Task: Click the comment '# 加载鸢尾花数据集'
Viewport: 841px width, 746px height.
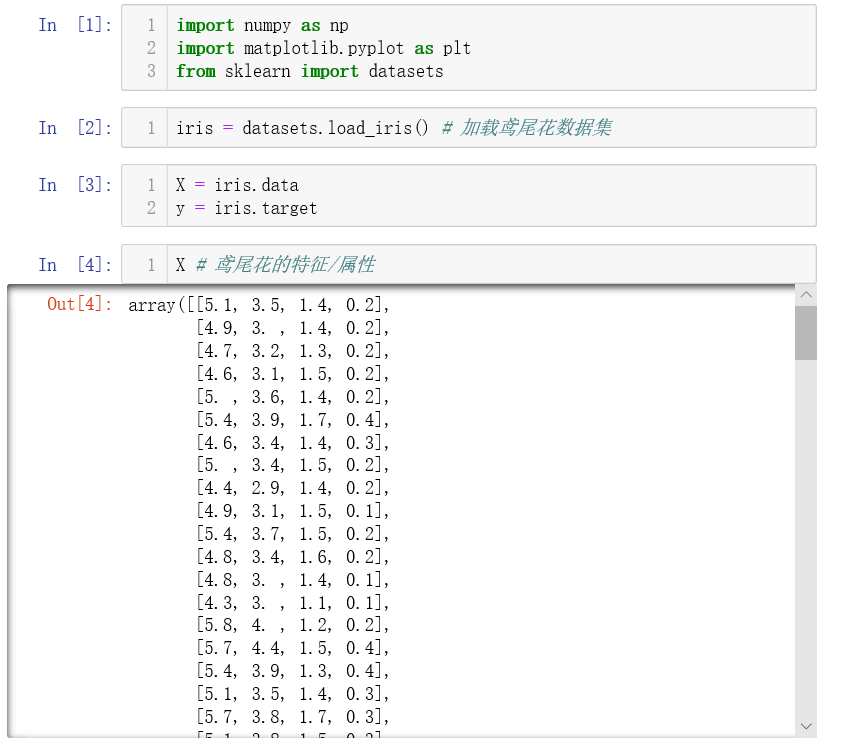Action: point(527,128)
